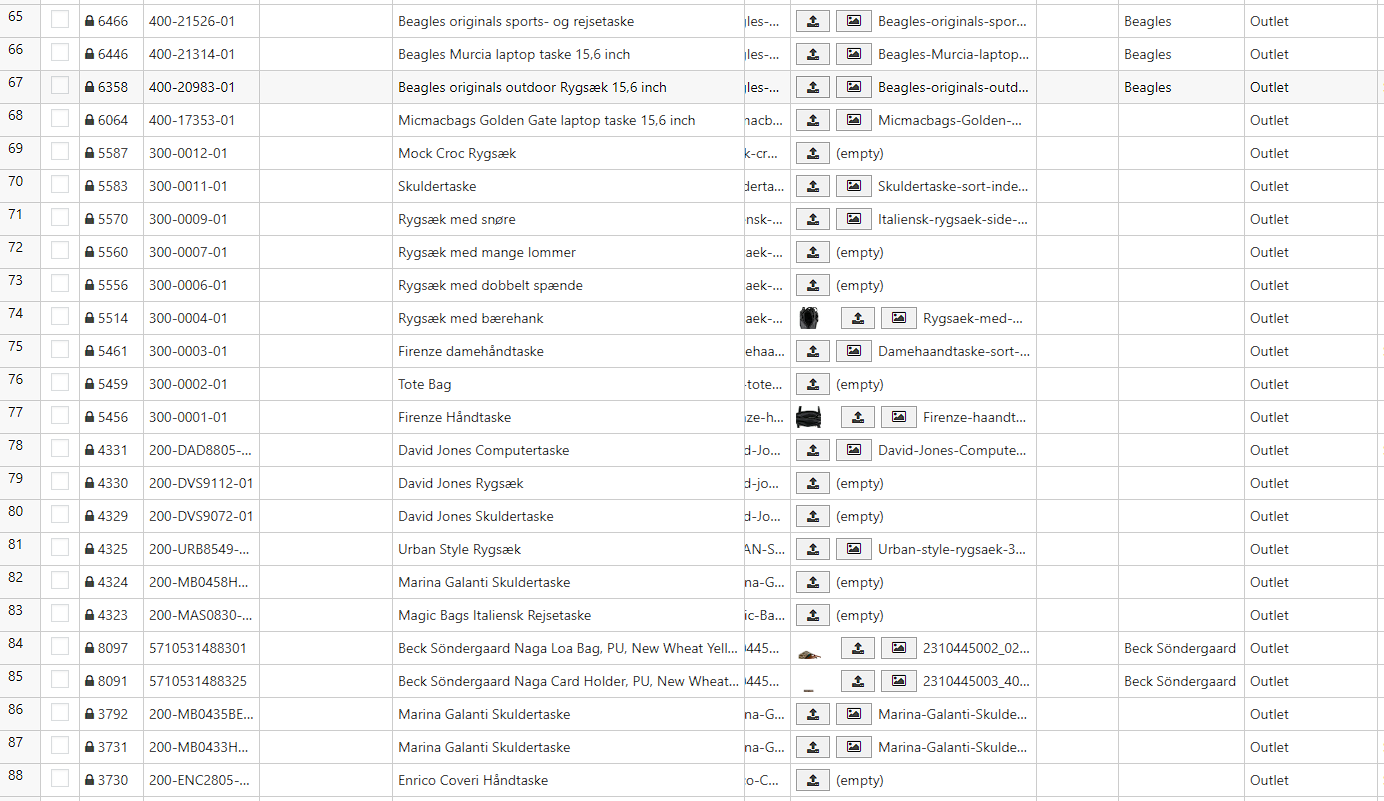Check the Enrico Coveri Håndtaske row checkbox
The height and width of the screenshot is (801, 1384).
(x=60, y=779)
